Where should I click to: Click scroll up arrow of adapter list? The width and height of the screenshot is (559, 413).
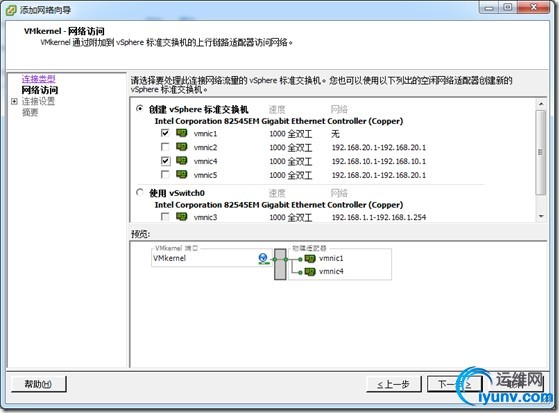[541, 104]
